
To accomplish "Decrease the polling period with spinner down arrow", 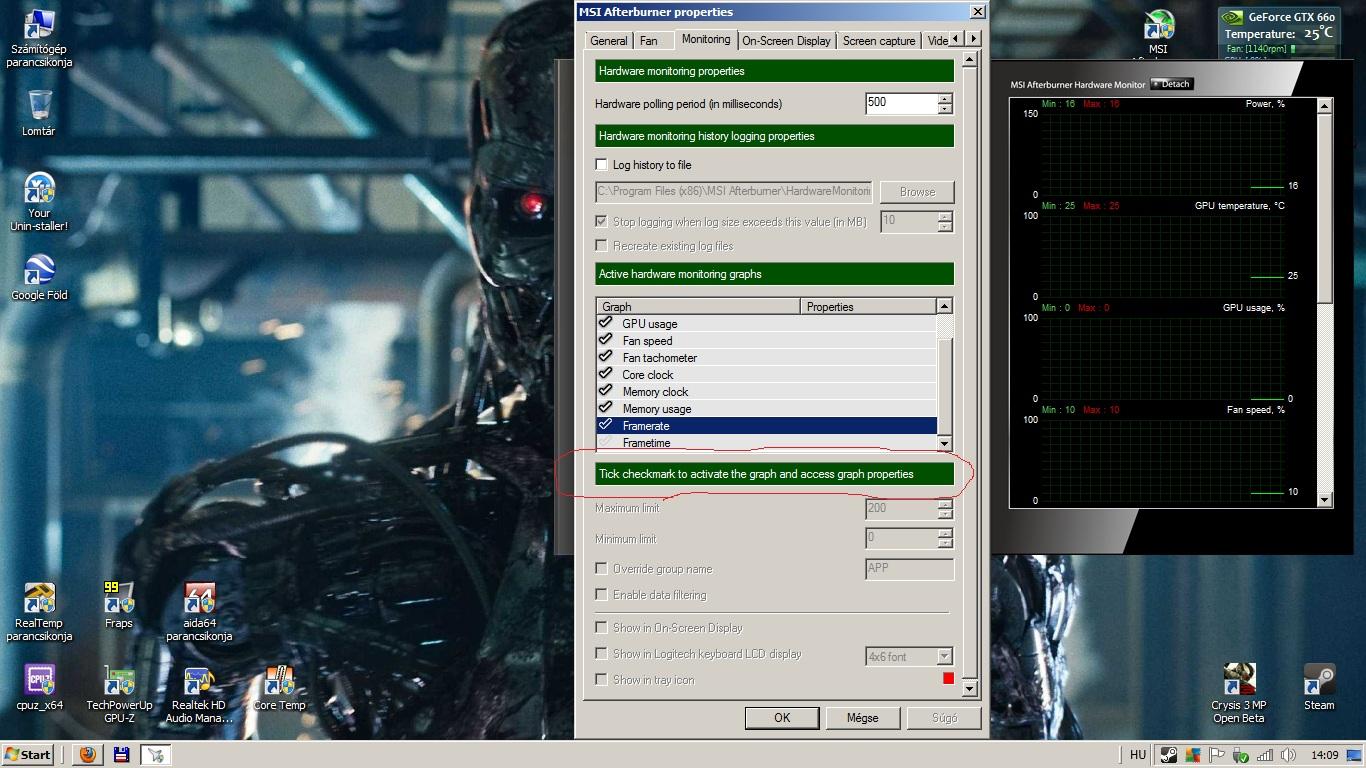I will click(x=945, y=108).
